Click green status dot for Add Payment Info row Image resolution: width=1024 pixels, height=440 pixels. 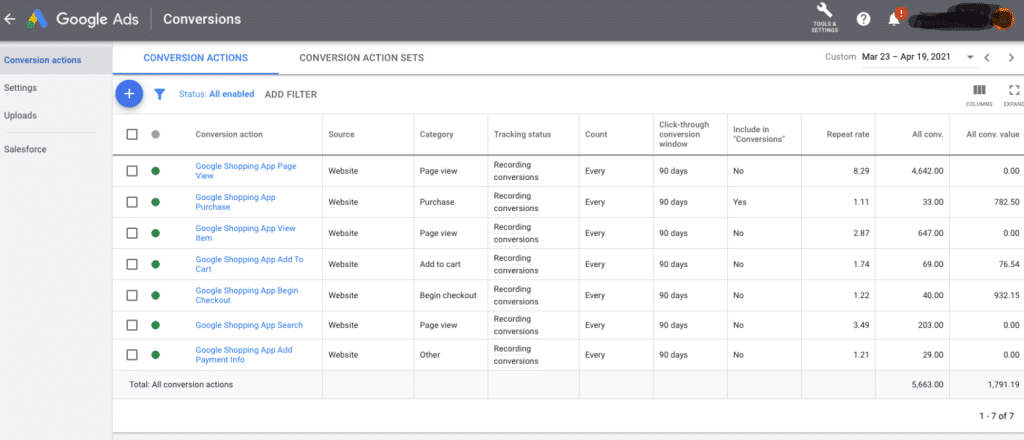(155, 355)
